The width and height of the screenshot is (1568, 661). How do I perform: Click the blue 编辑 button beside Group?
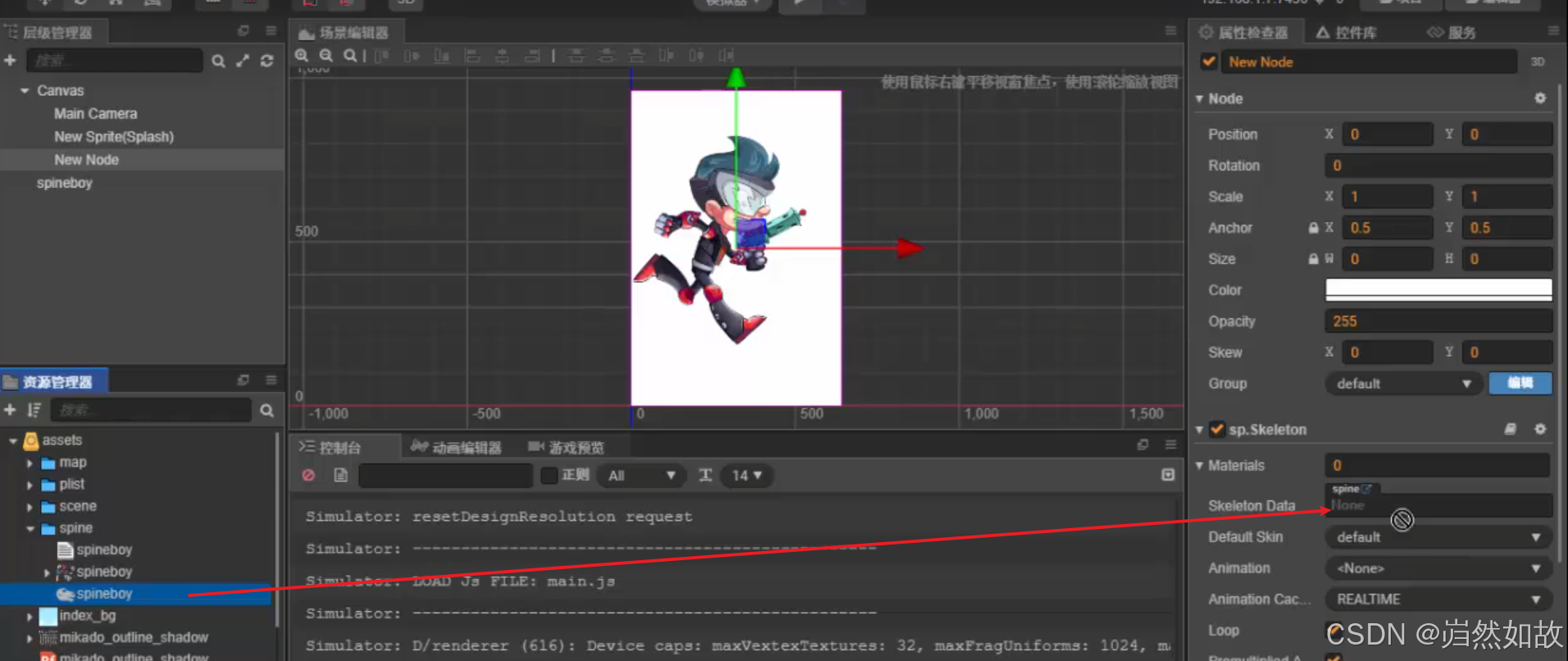click(1520, 383)
